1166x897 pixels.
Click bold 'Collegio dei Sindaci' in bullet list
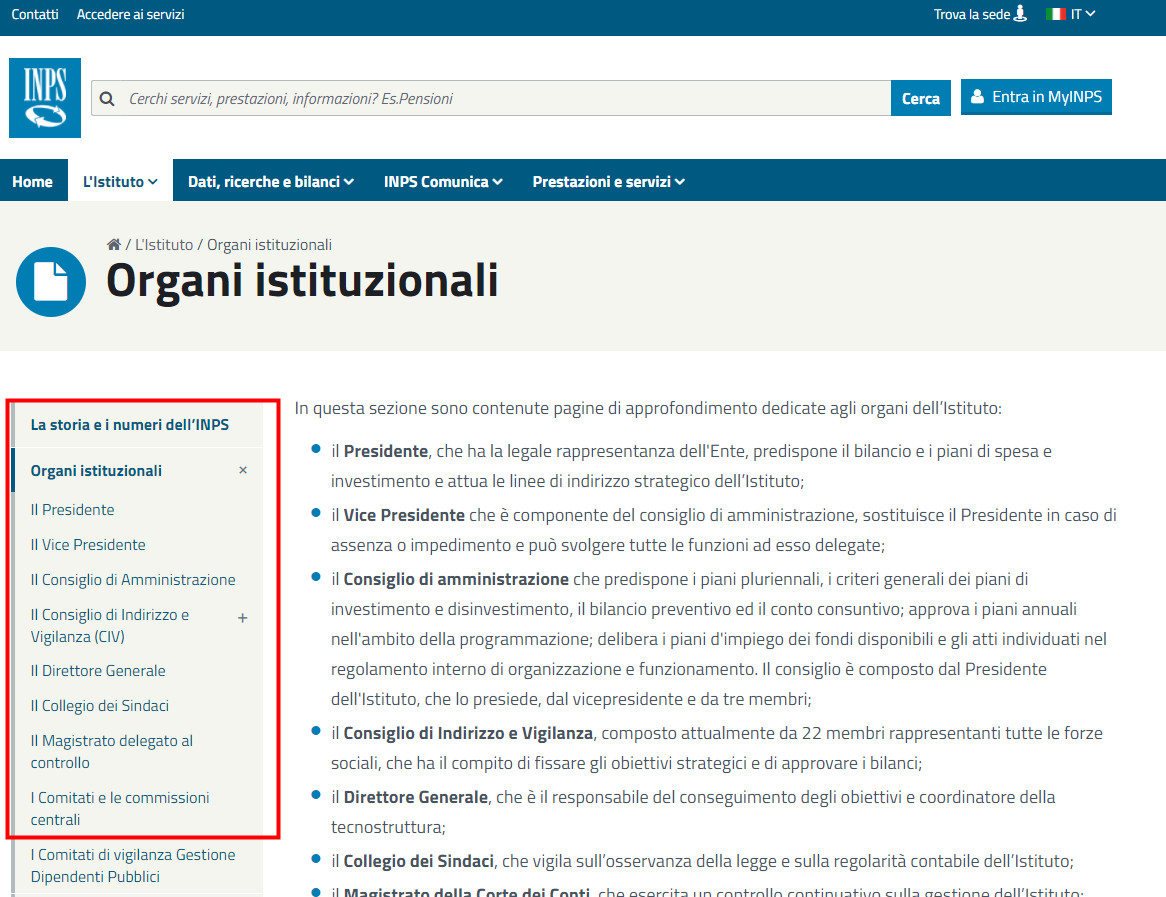419,861
